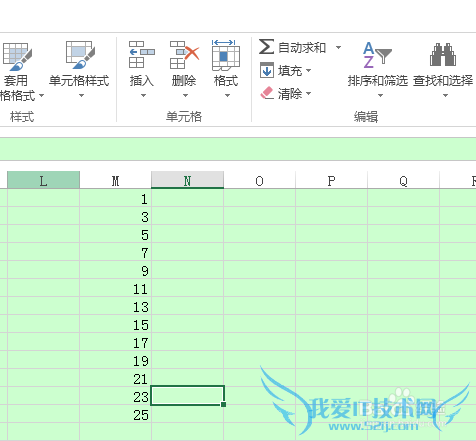Select cell containing 11 in column M

pyautogui.click(x=115, y=289)
